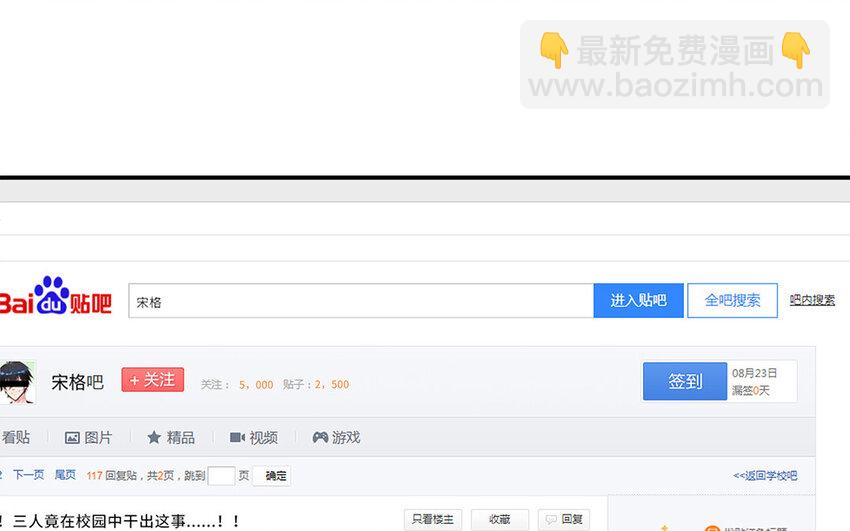The height and width of the screenshot is (531, 850).
Task: Click the page number jump input box
Action: click(x=221, y=476)
